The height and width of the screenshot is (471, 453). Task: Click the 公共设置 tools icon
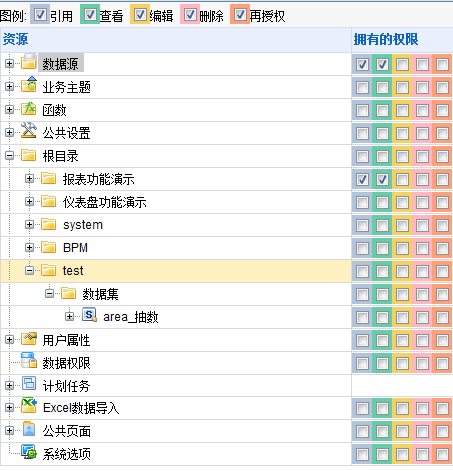click(x=29, y=130)
